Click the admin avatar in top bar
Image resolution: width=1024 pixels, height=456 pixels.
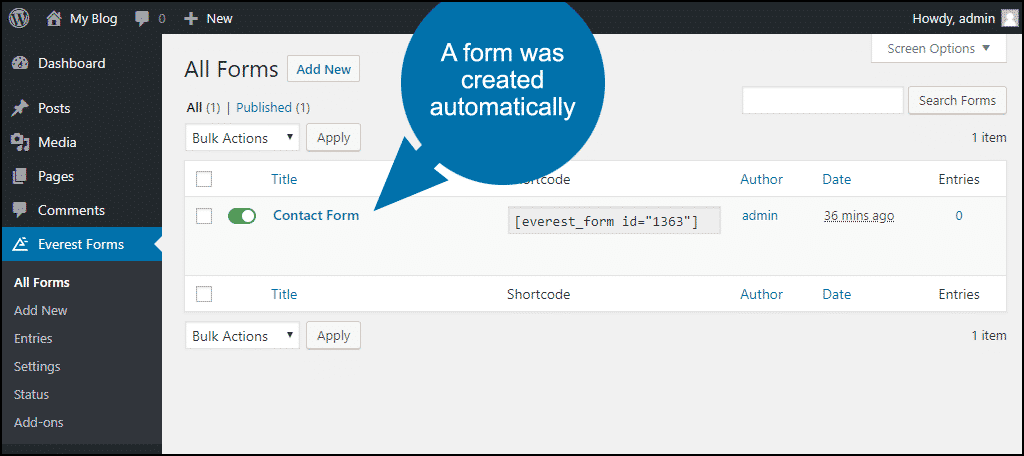point(1010,18)
